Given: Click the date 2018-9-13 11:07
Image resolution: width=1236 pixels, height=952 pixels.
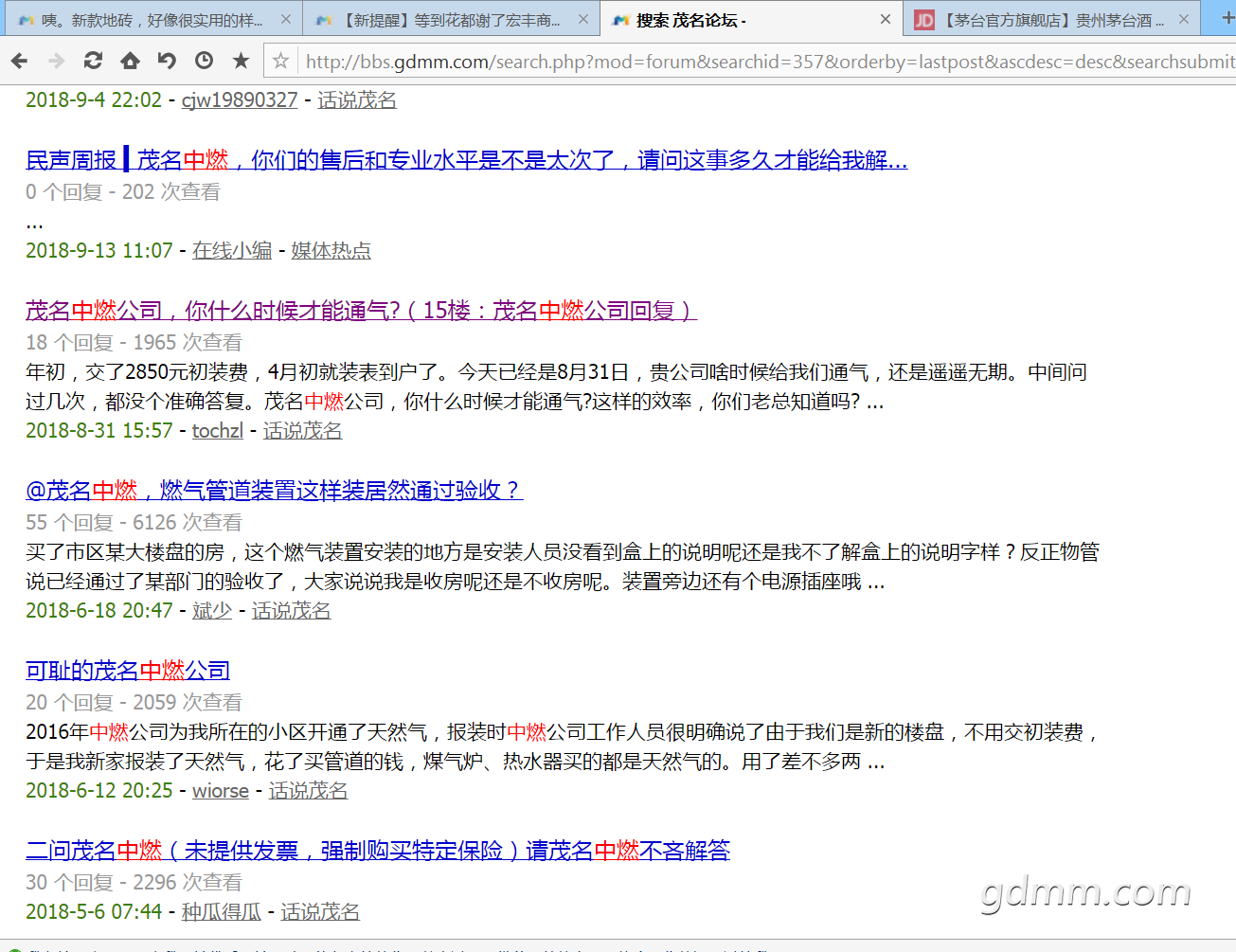Looking at the screenshot, I should click(99, 251).
